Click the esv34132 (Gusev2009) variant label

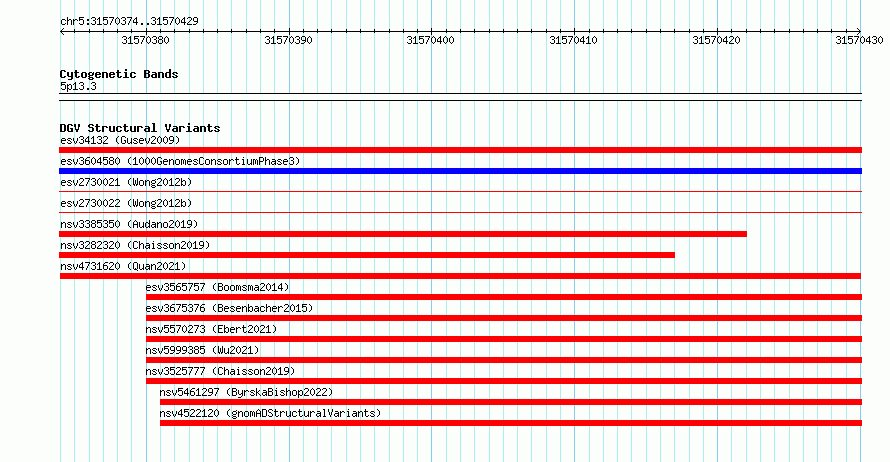pyautogui.click(x=120, y=140)
